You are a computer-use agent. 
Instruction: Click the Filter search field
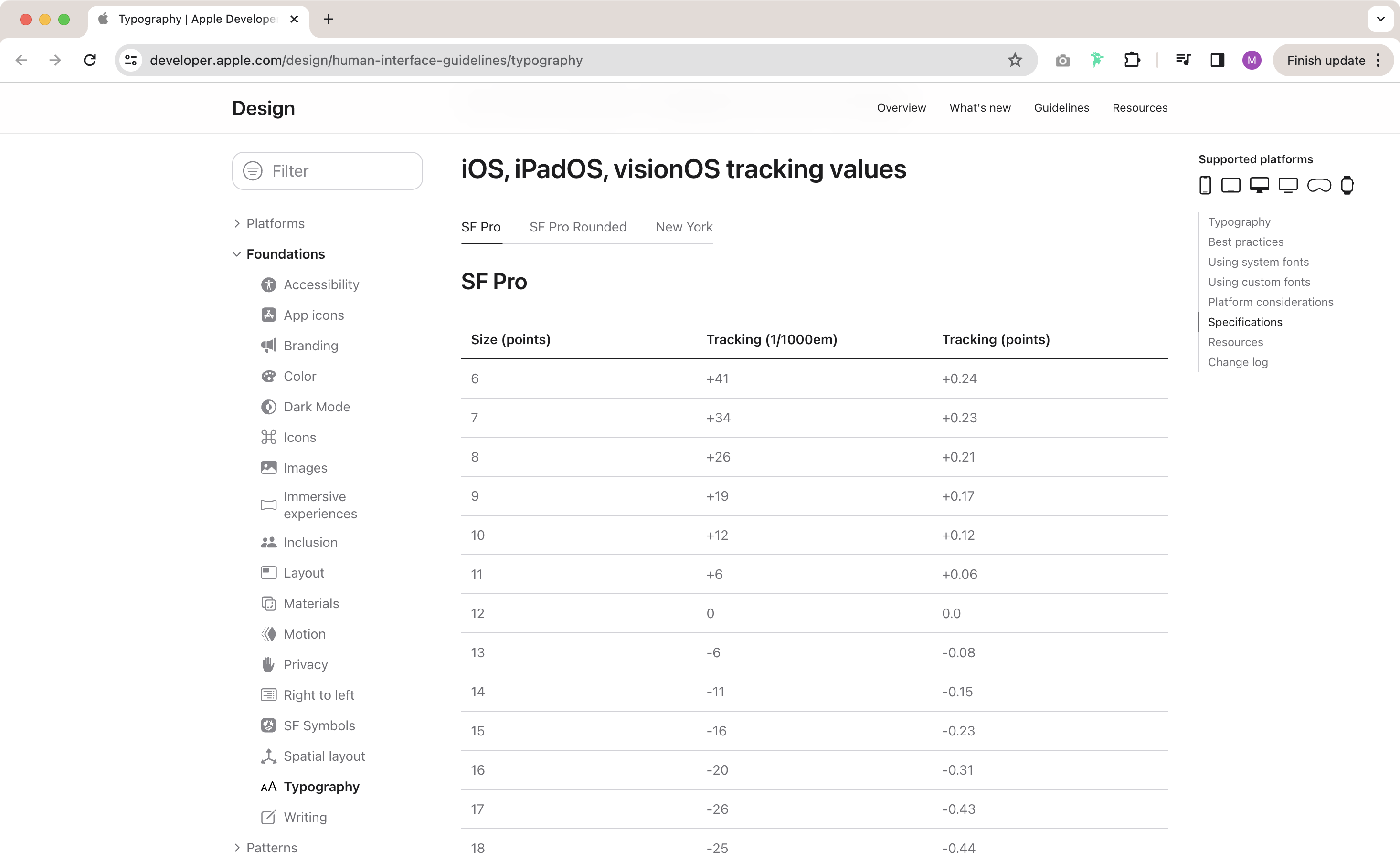(327, 171)
